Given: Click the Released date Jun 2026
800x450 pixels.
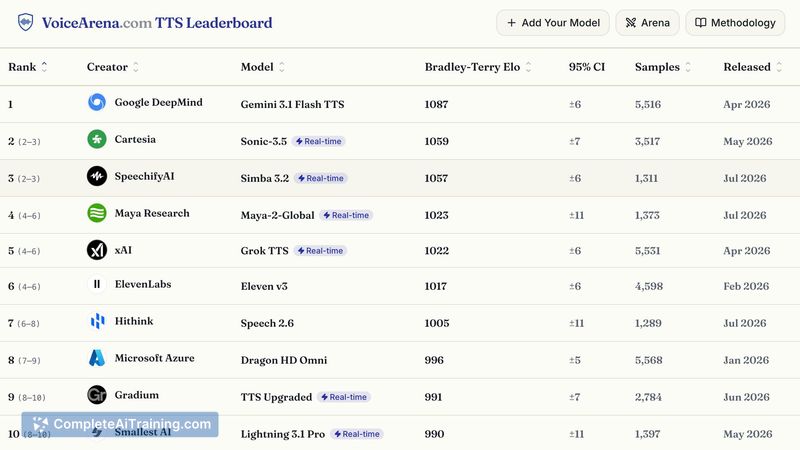Looking at the screenshot, I should click(746, 397).
